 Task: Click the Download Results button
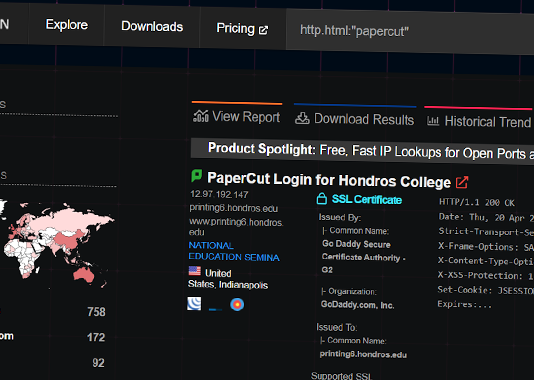[354, 119]
